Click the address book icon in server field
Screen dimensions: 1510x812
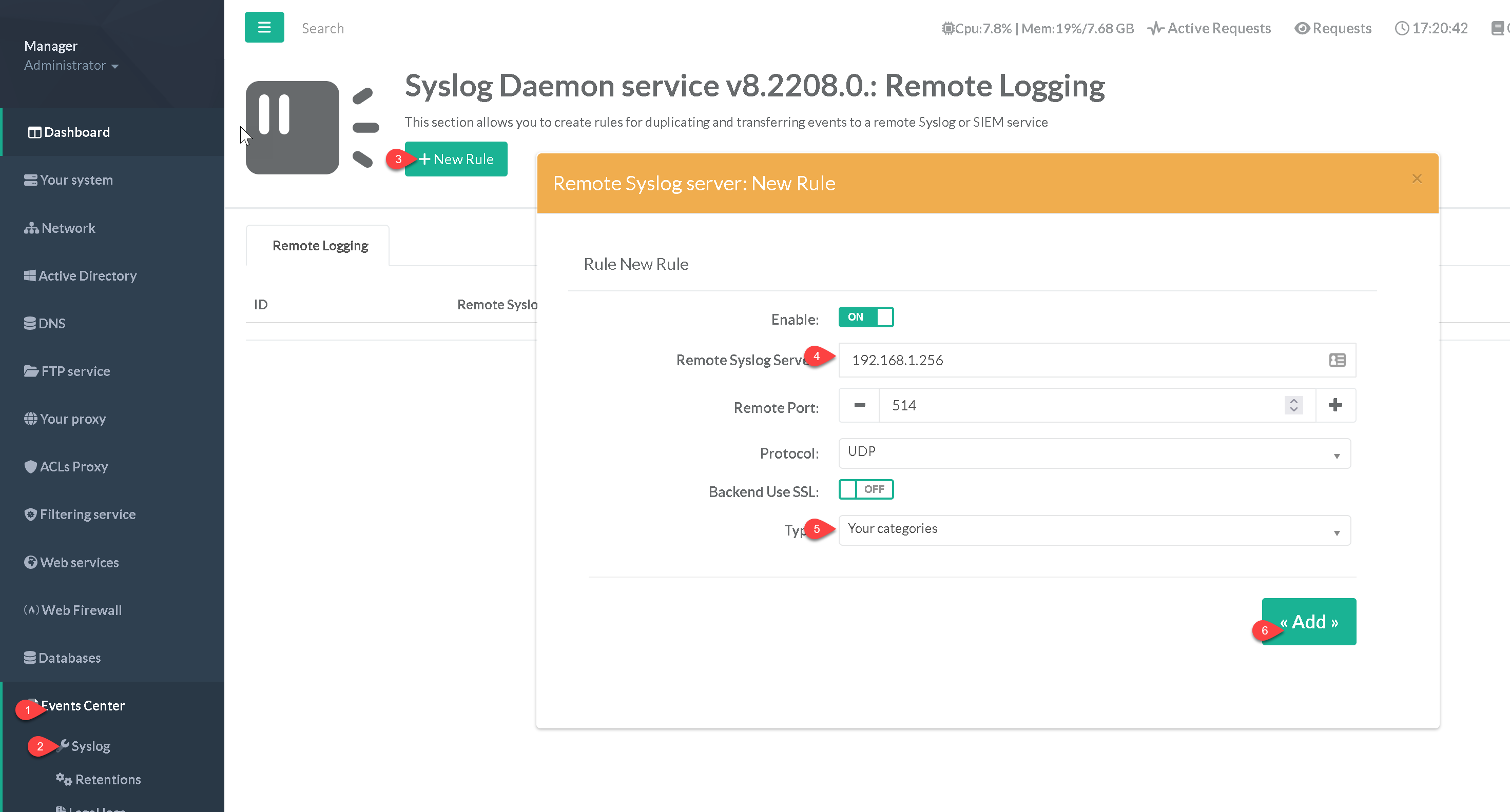1337,360
